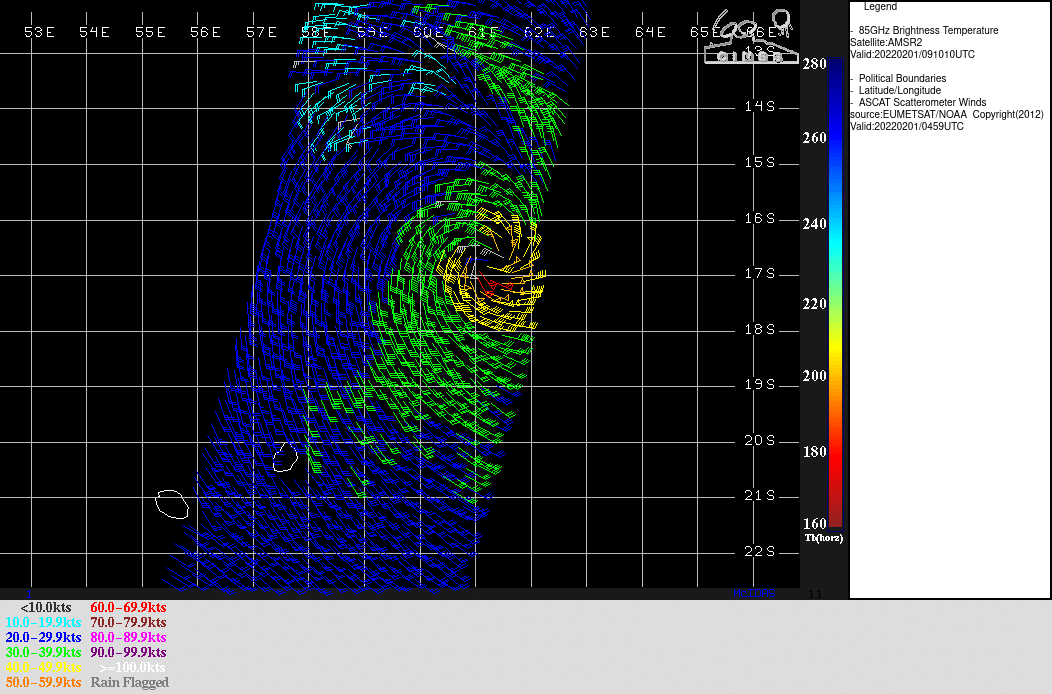Screen dimensions: 1052x694
Task: Click the 200 label on the color scale
Action: (x=814, y=376)
